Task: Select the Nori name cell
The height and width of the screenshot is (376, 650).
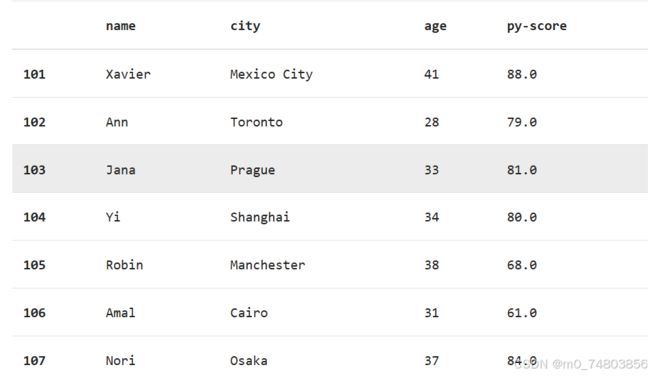Action: click(x=121, y=360)
